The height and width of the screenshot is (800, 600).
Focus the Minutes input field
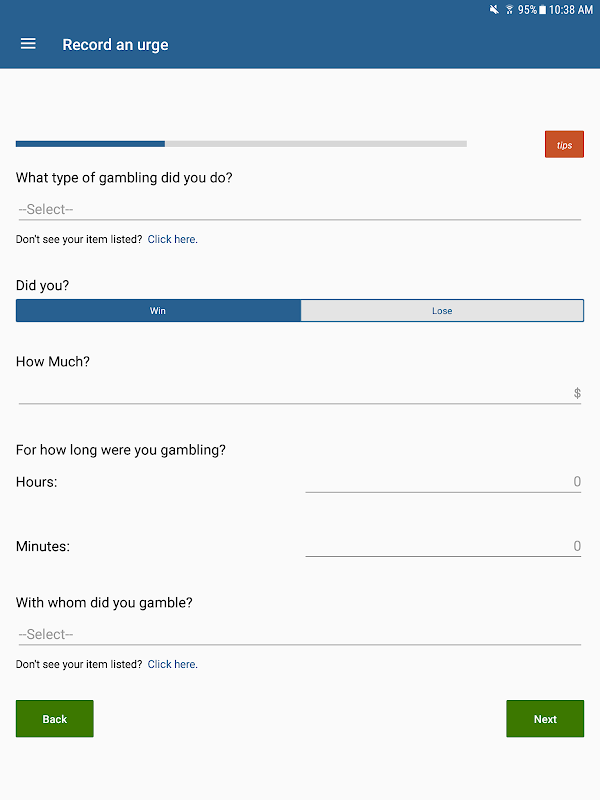(x=443, y=546)
